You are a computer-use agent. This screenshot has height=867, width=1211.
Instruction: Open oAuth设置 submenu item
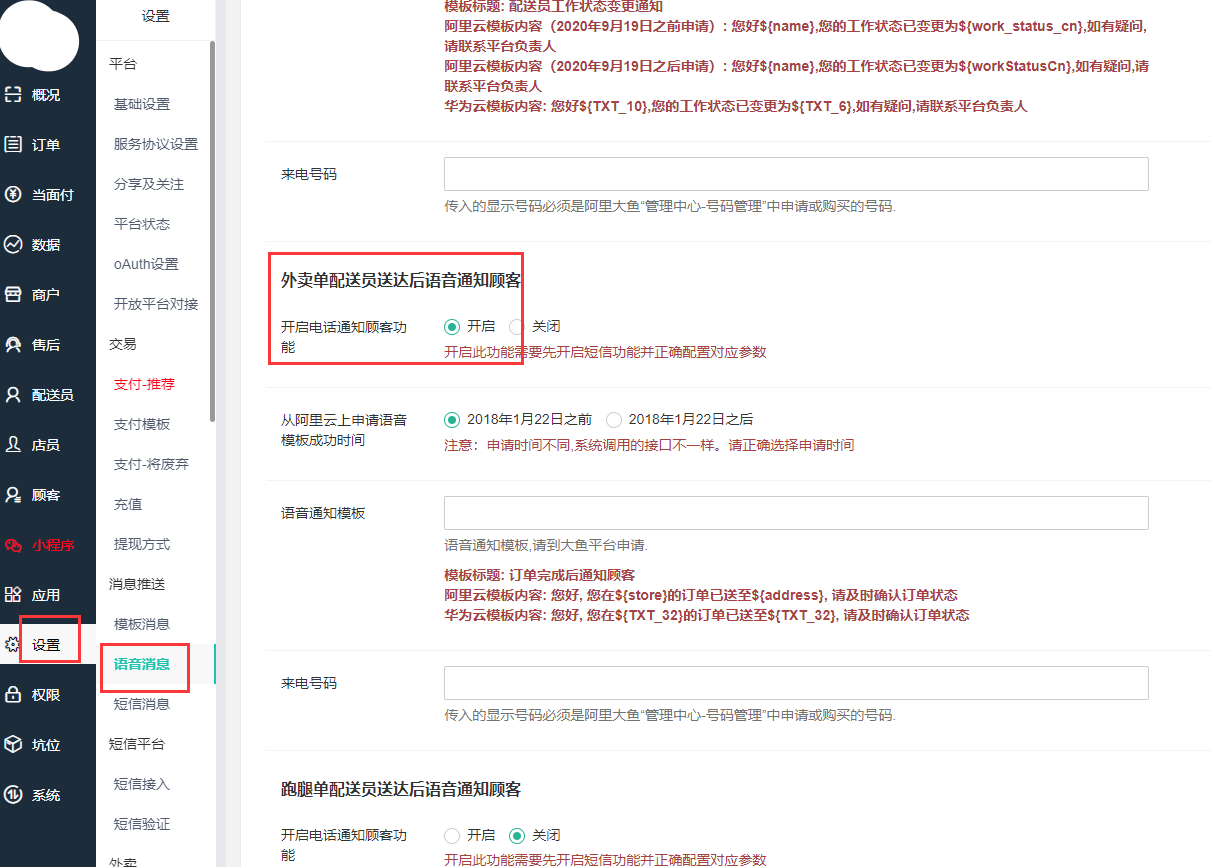pos(146,264)
